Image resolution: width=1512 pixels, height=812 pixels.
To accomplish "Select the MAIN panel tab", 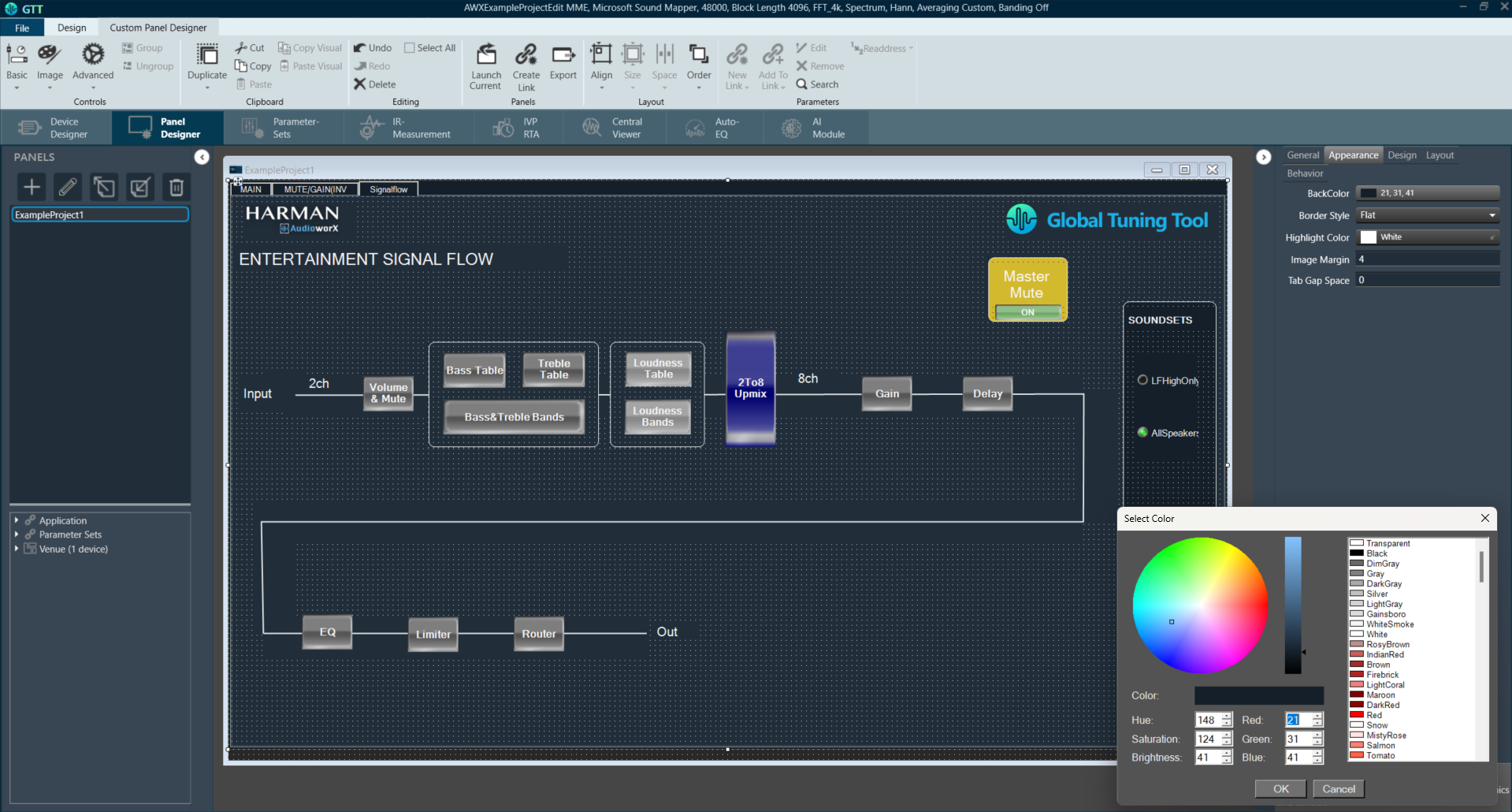I will [251, 189].
